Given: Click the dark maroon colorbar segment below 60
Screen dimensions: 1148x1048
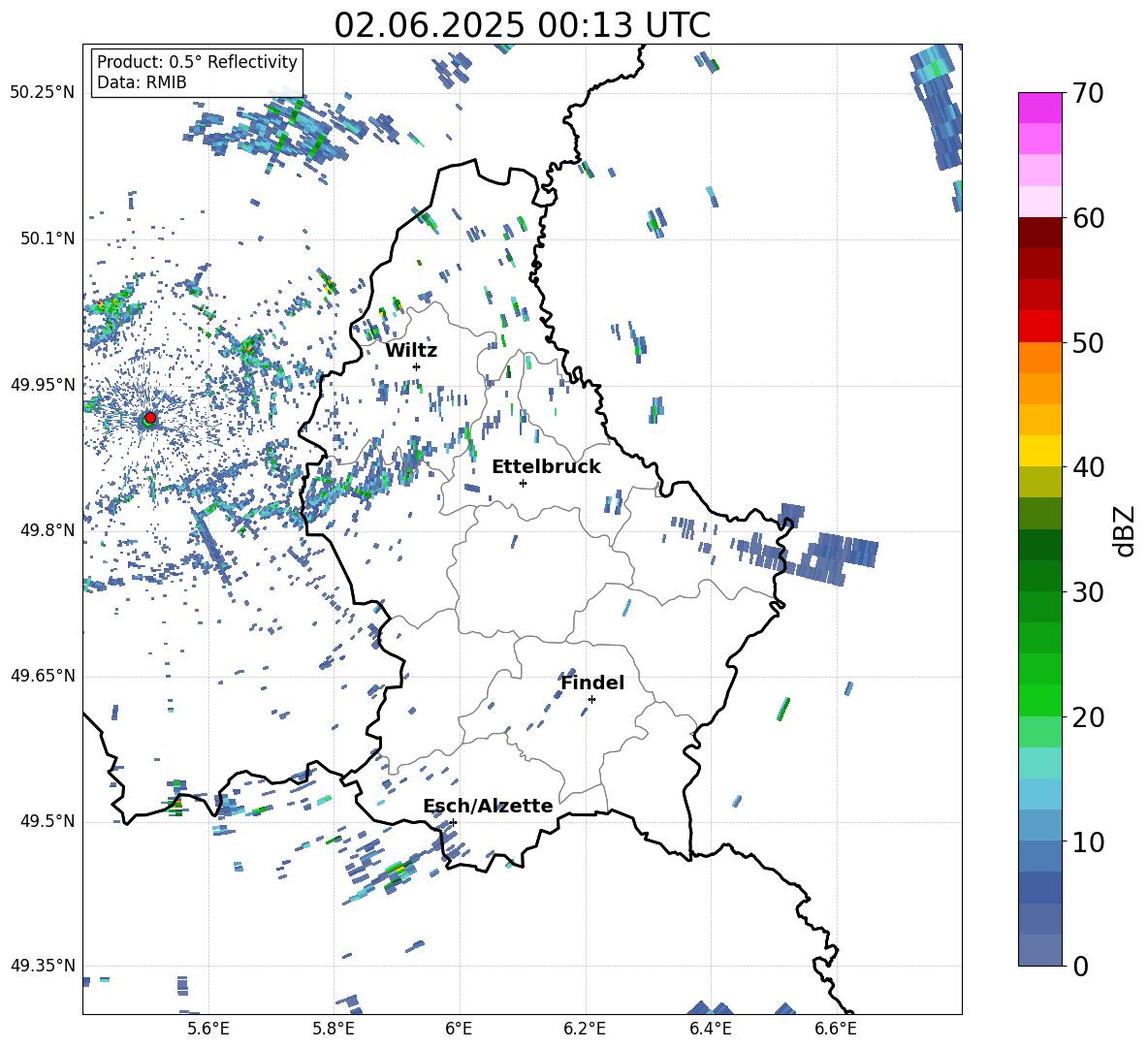Looking at the screenshot, I should point(1040,233).
